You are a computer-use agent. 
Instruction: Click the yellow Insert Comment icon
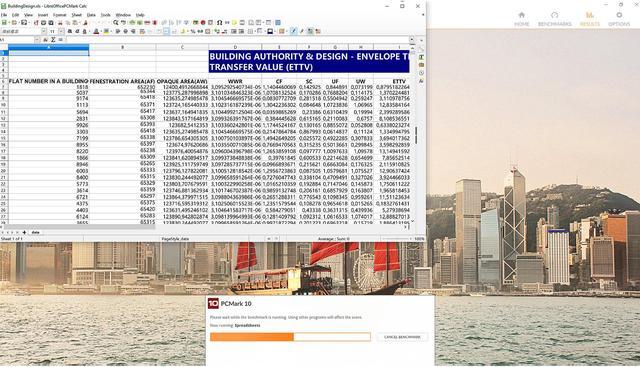pos(234,22)
